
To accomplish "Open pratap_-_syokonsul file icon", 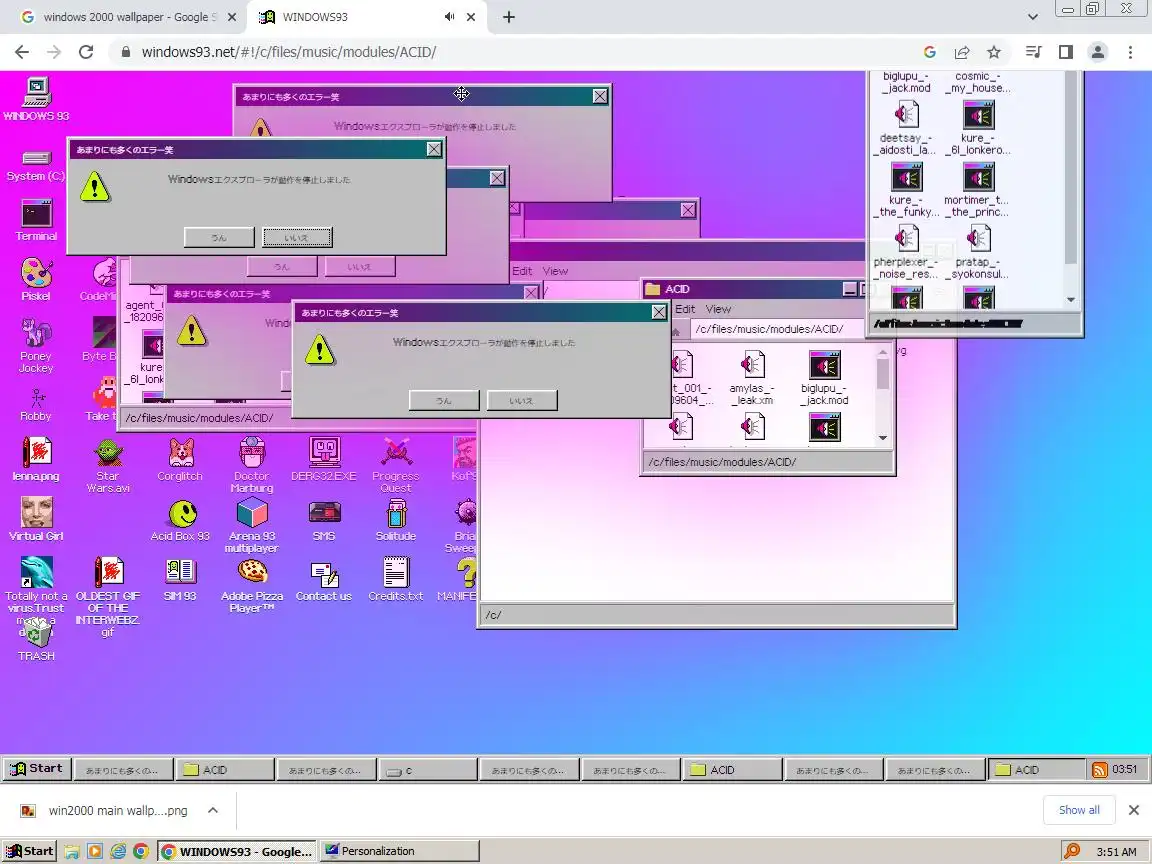I will pos(978,252).
